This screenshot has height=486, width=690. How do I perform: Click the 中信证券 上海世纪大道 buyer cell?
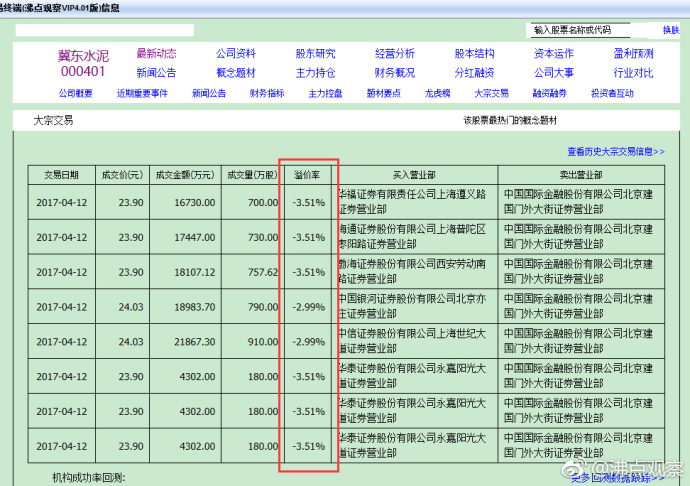(x=414, y=341)
